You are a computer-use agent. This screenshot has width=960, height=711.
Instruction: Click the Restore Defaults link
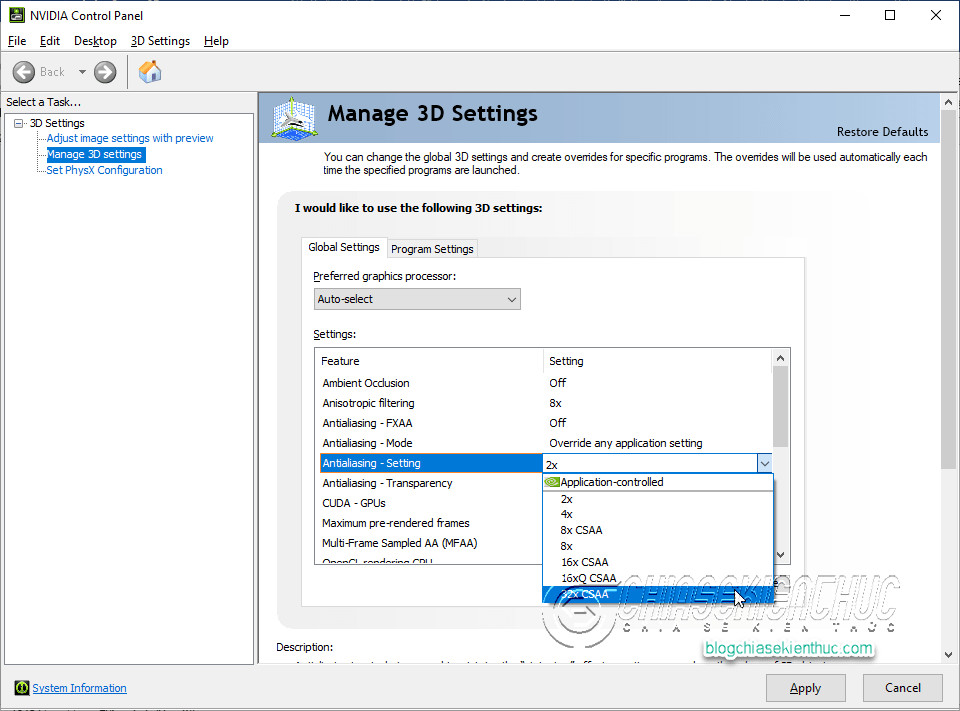point(882,132)
